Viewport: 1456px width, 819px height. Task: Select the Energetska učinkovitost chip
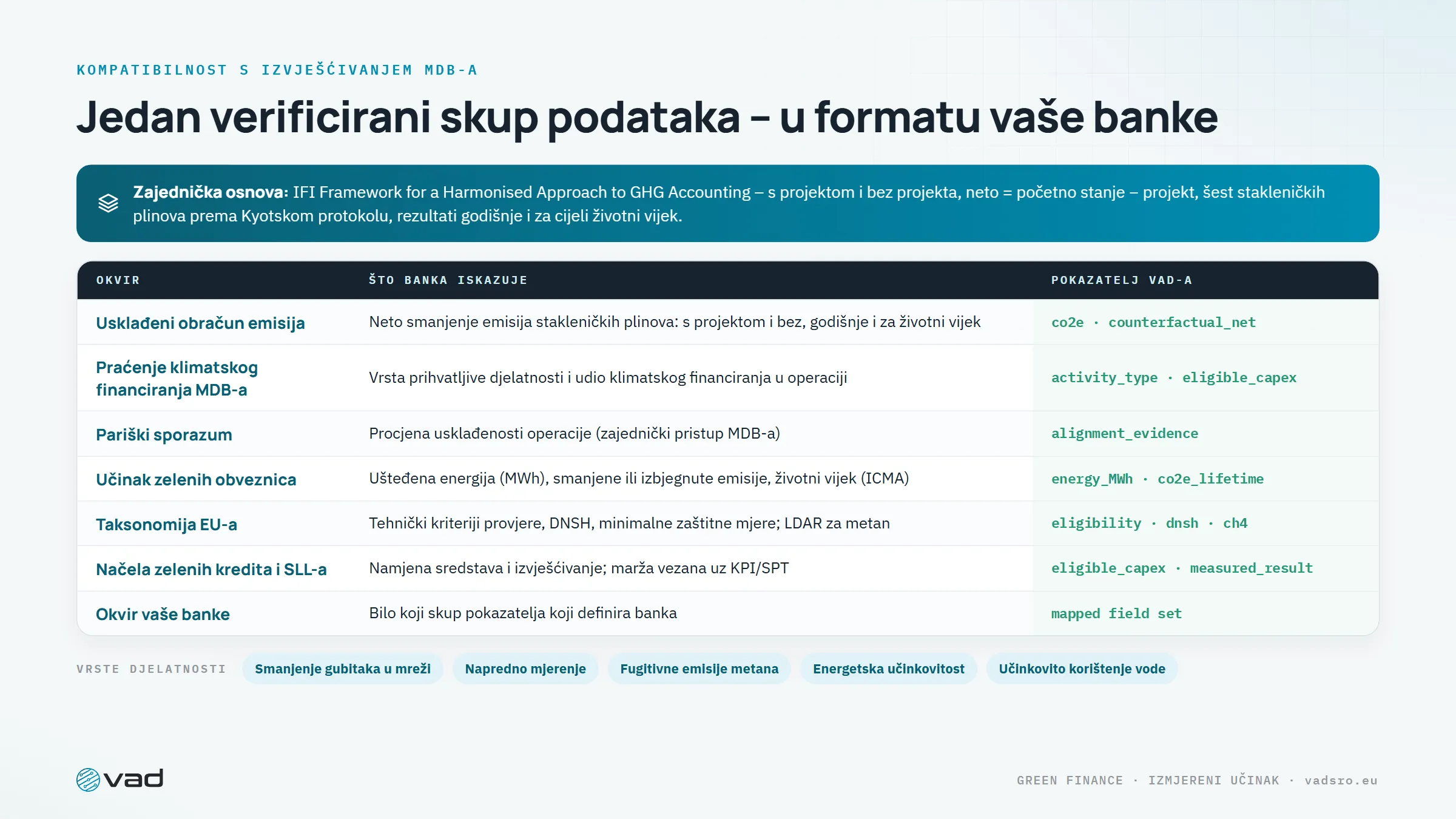889,669
